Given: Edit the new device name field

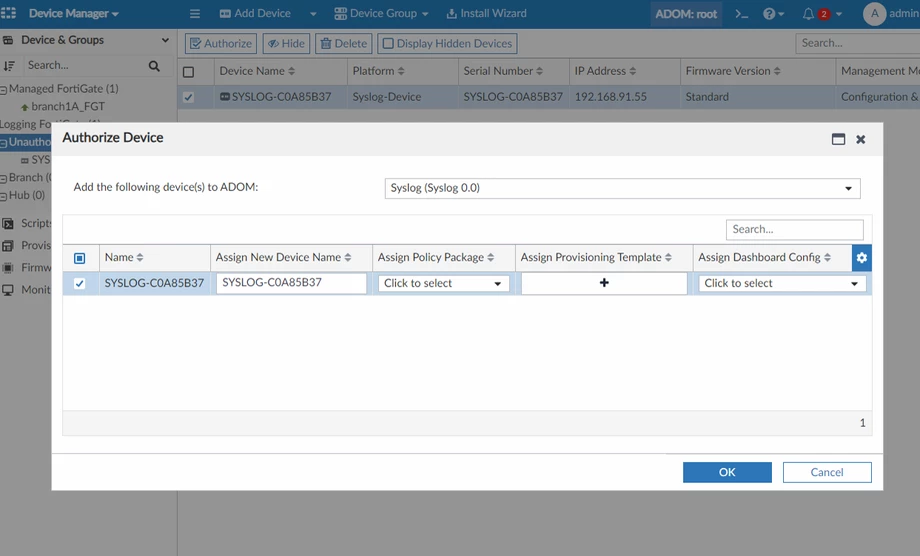Looking at the screenshot, I should (291, 283).
